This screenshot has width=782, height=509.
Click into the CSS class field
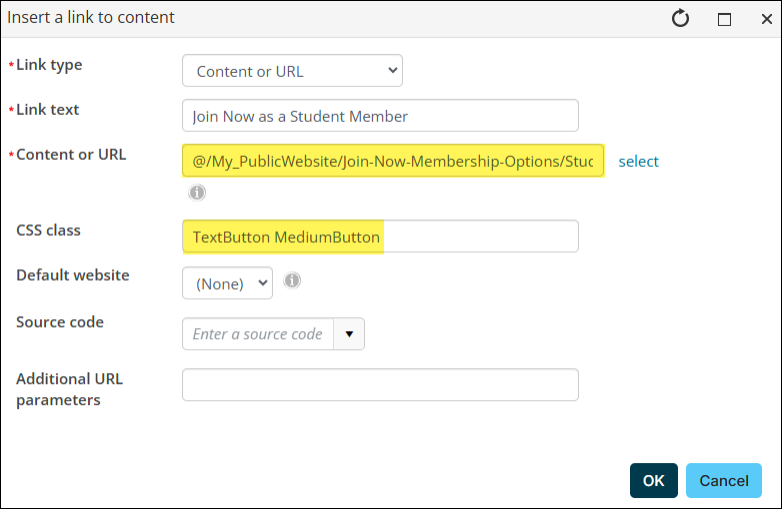[380, 237]
